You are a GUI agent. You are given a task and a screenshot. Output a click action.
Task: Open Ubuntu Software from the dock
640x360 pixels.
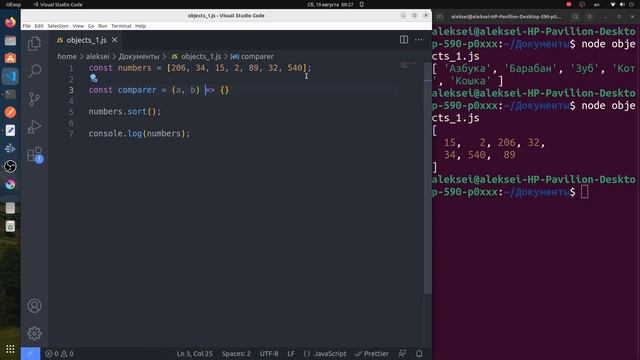point(10,58)
